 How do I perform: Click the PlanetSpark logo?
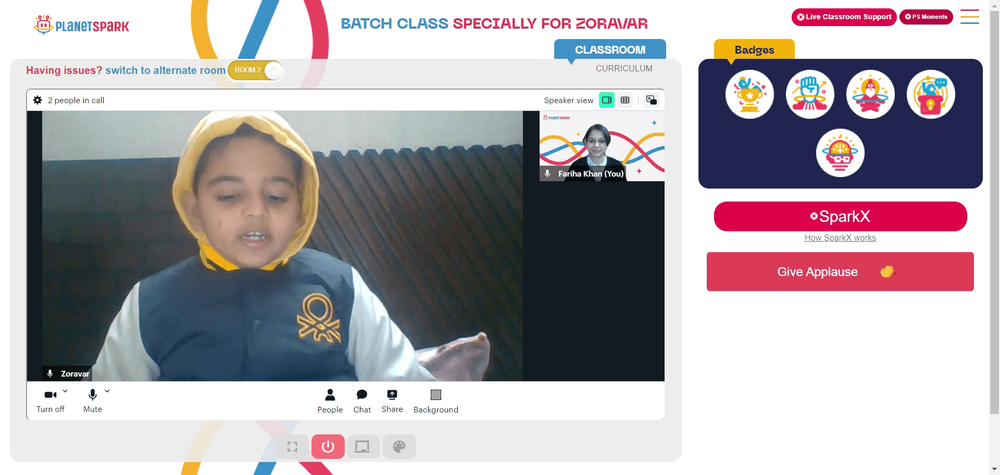coord(81,25)
